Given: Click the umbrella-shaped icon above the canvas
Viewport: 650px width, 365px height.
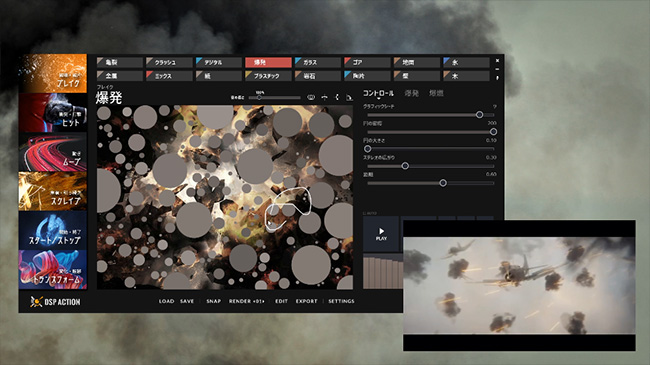Looking at the screenshot, I should click(x=325, y=97).
